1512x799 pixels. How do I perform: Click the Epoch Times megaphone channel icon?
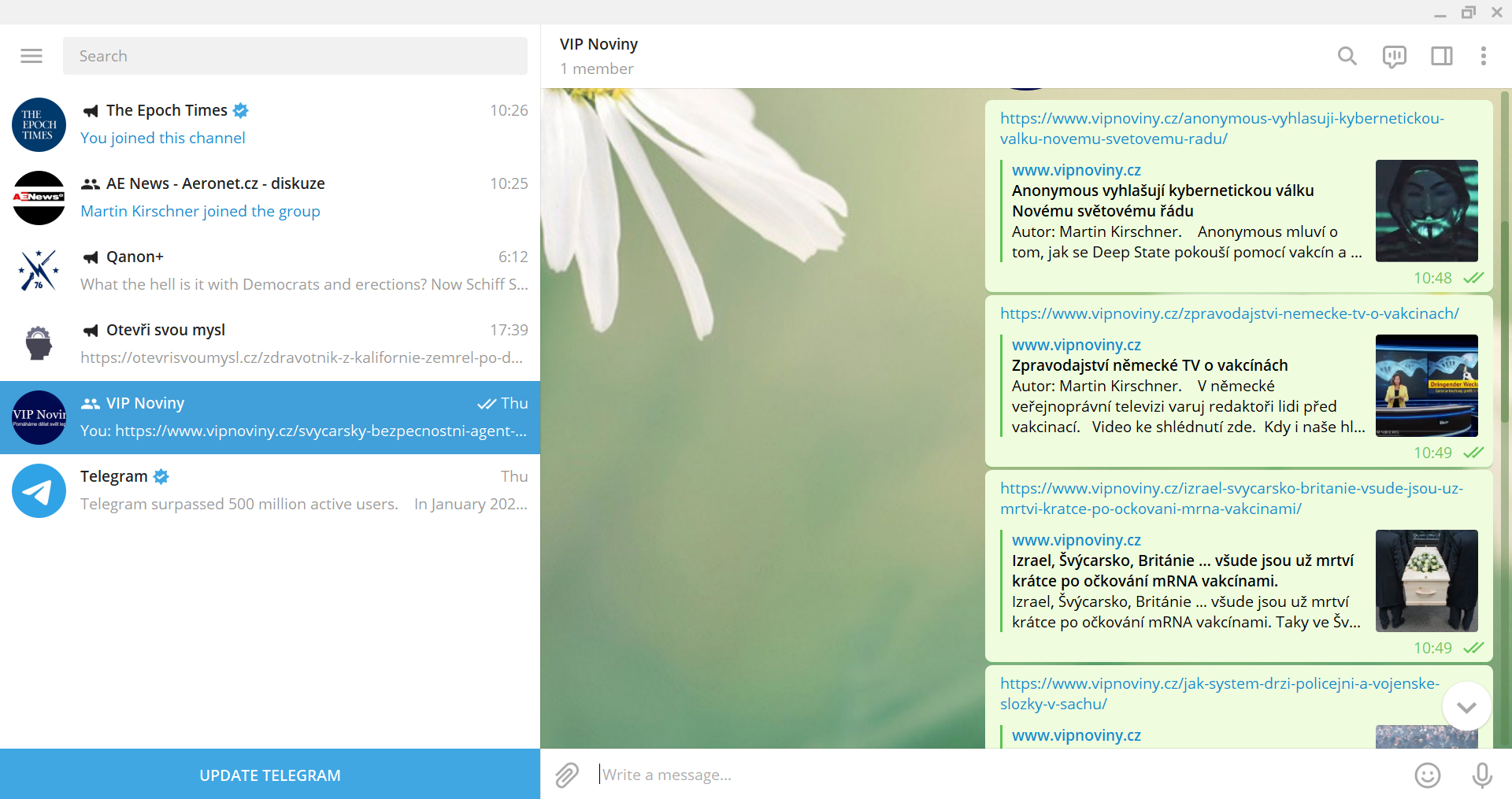point(91,111)
